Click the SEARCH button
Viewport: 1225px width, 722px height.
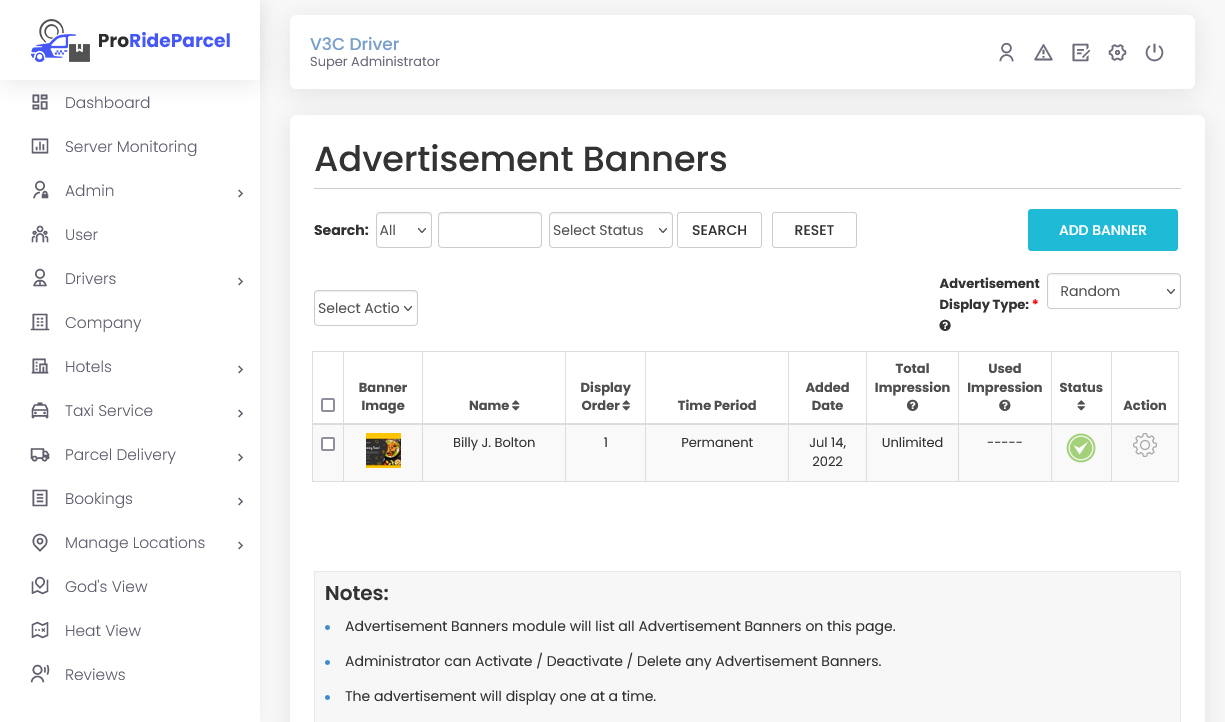719,230
